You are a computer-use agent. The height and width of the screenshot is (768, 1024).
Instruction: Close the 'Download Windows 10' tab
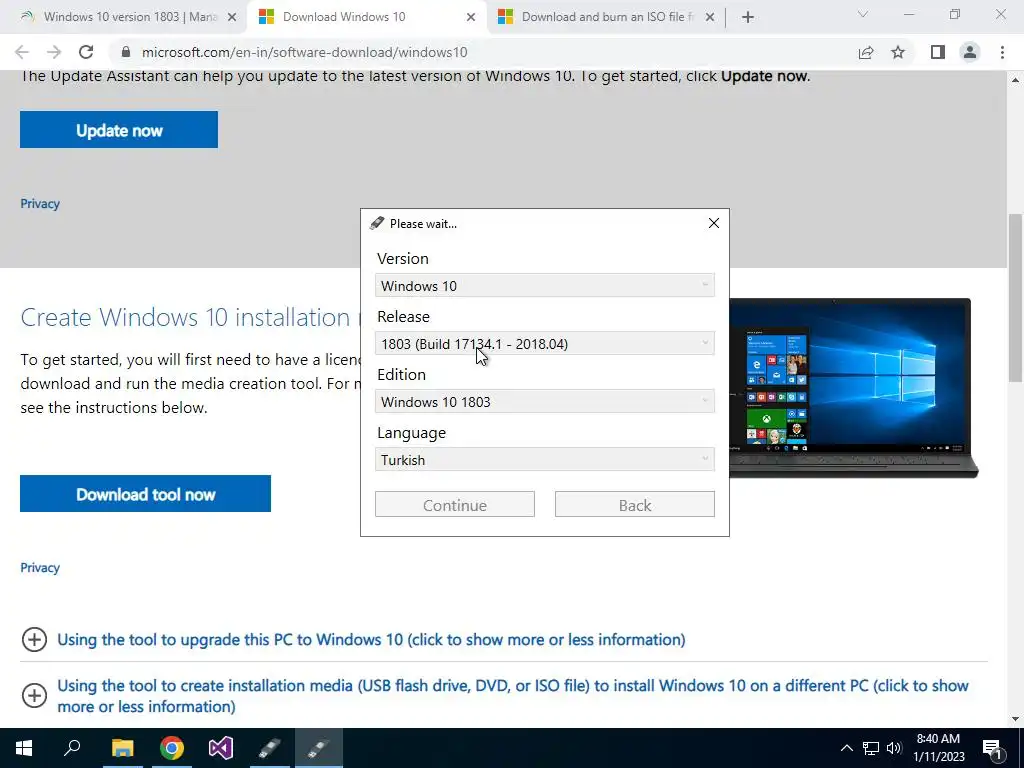[471, 18]
